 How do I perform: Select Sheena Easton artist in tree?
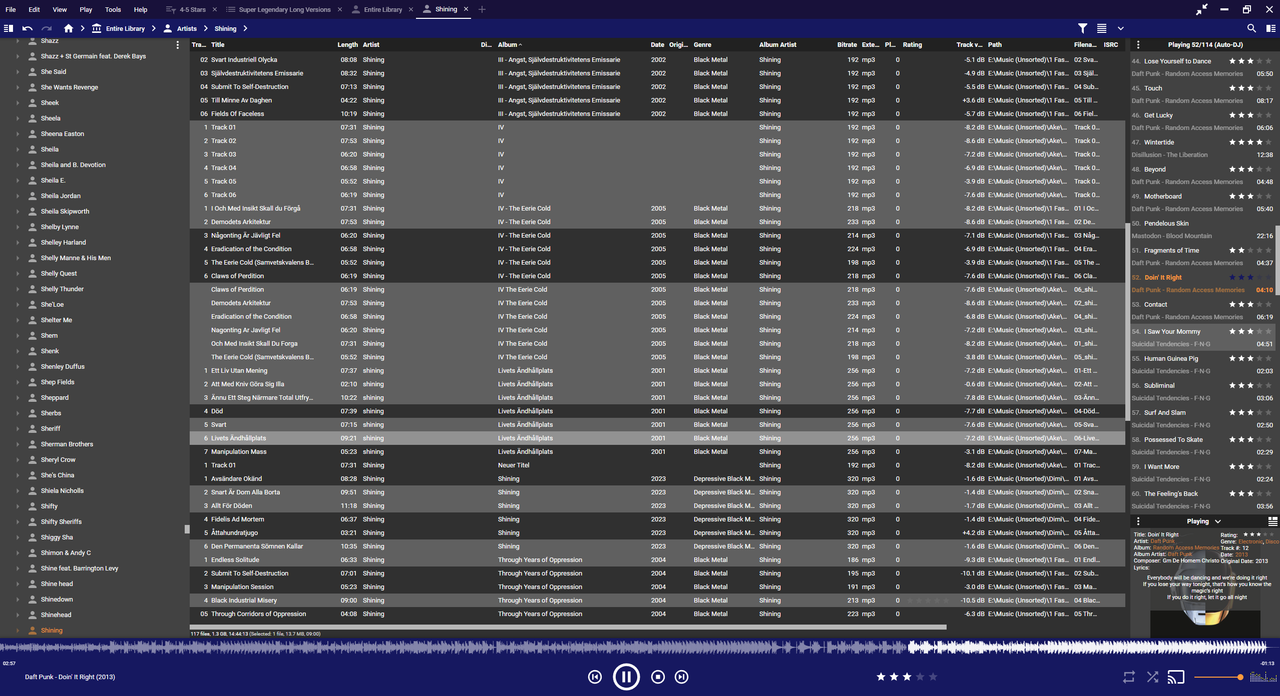(62, 134)
